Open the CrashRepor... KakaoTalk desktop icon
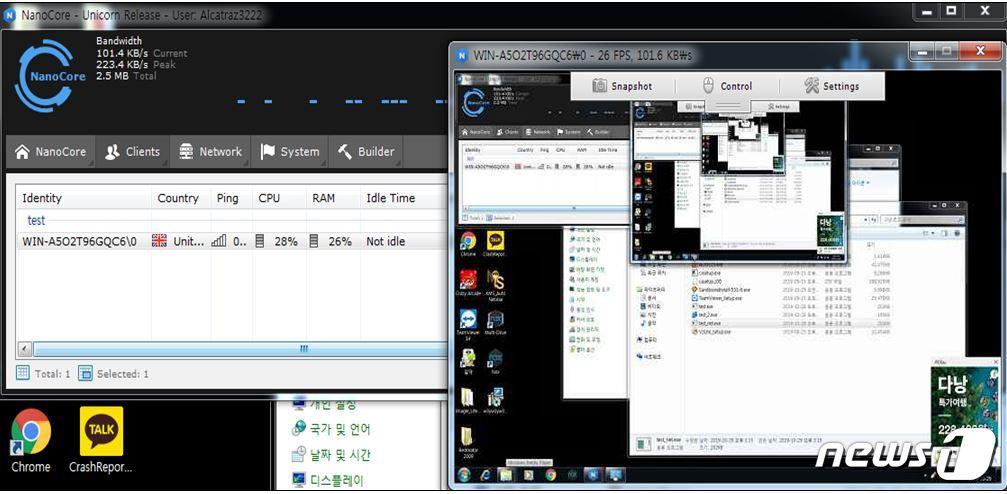1007x494 pixels. (x=101, y=439)
